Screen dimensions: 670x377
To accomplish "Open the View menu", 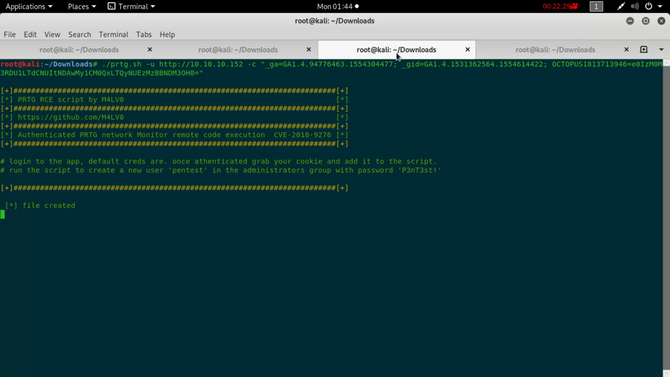I will 52,34.
